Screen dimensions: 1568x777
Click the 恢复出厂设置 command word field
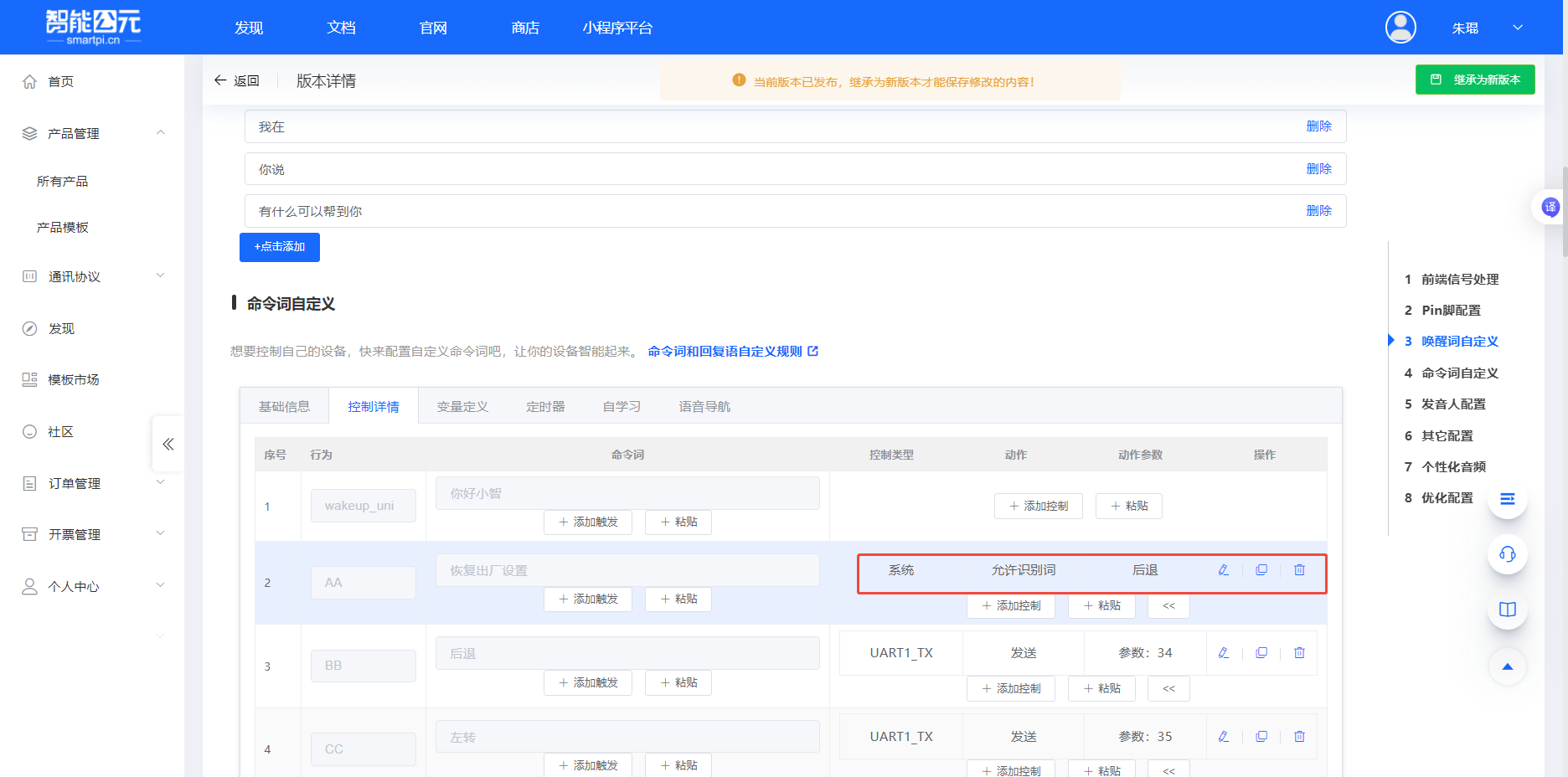[627, 570]
